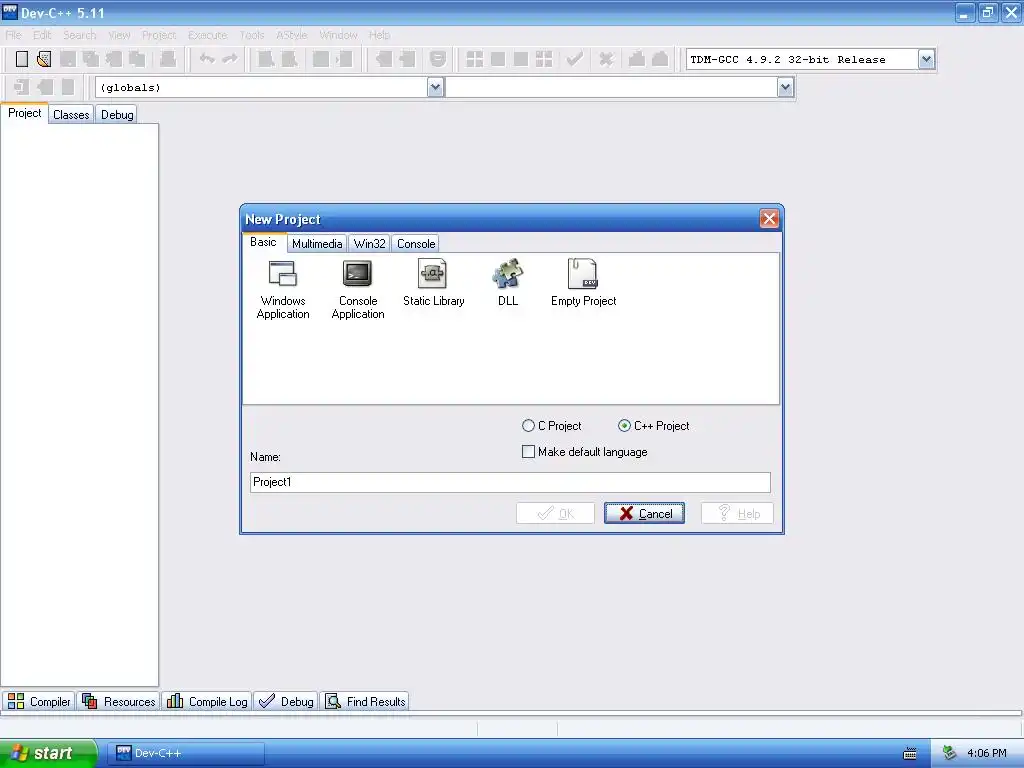
Task: Pick the Static Library project type
Action: pyautogui.click(x=433, y=283)
